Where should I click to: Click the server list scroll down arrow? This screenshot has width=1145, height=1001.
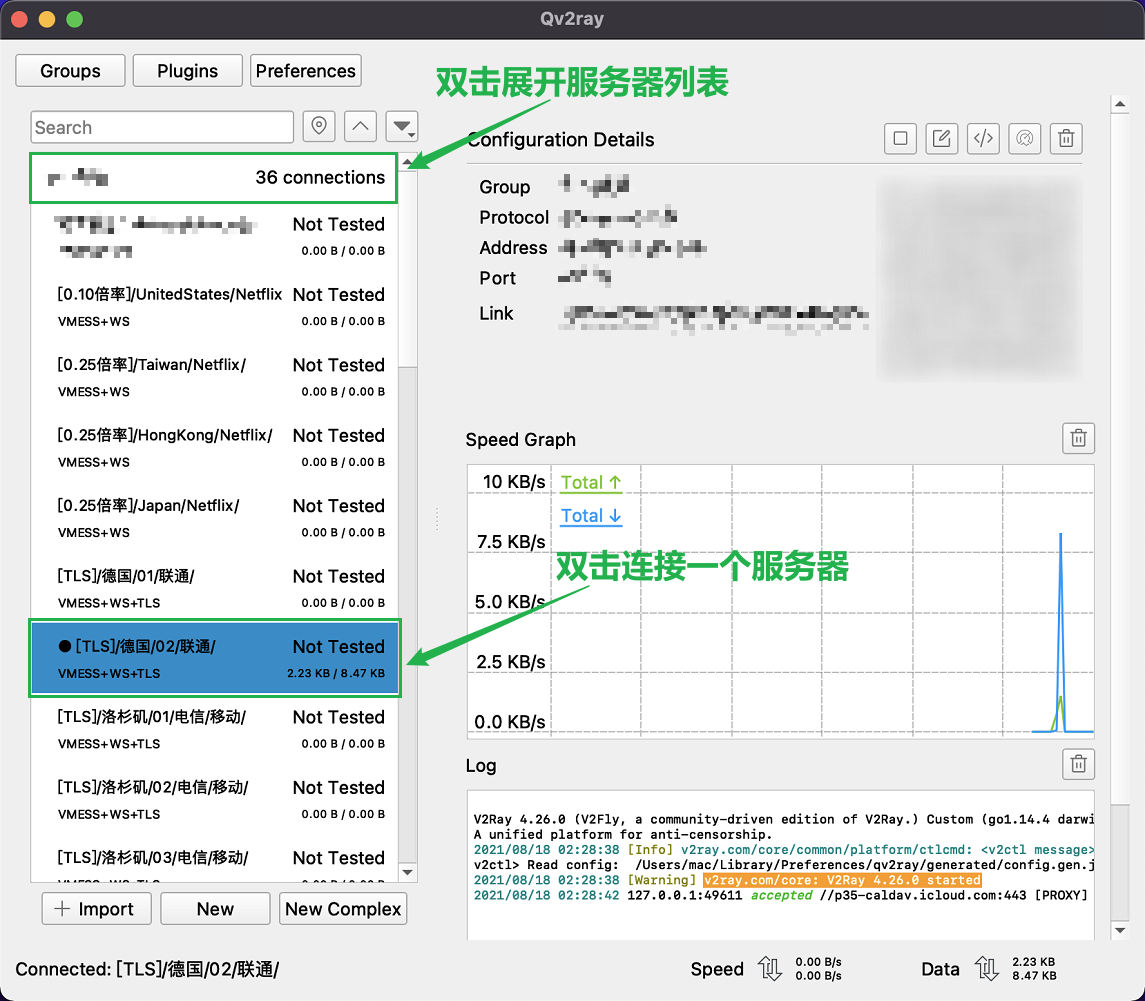(407, 872)
